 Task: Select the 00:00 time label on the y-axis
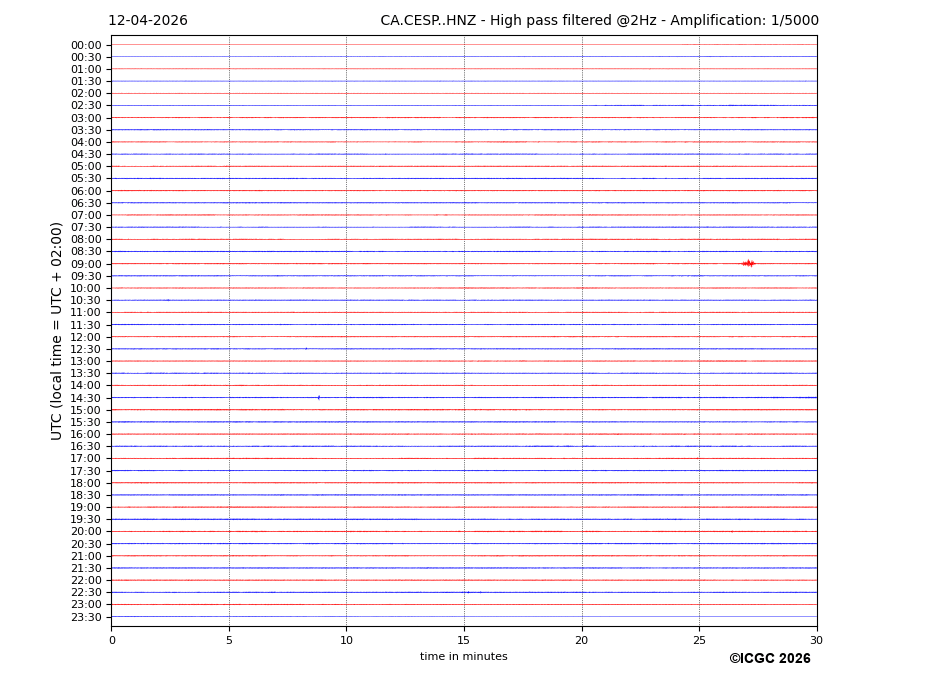(86, 45)
